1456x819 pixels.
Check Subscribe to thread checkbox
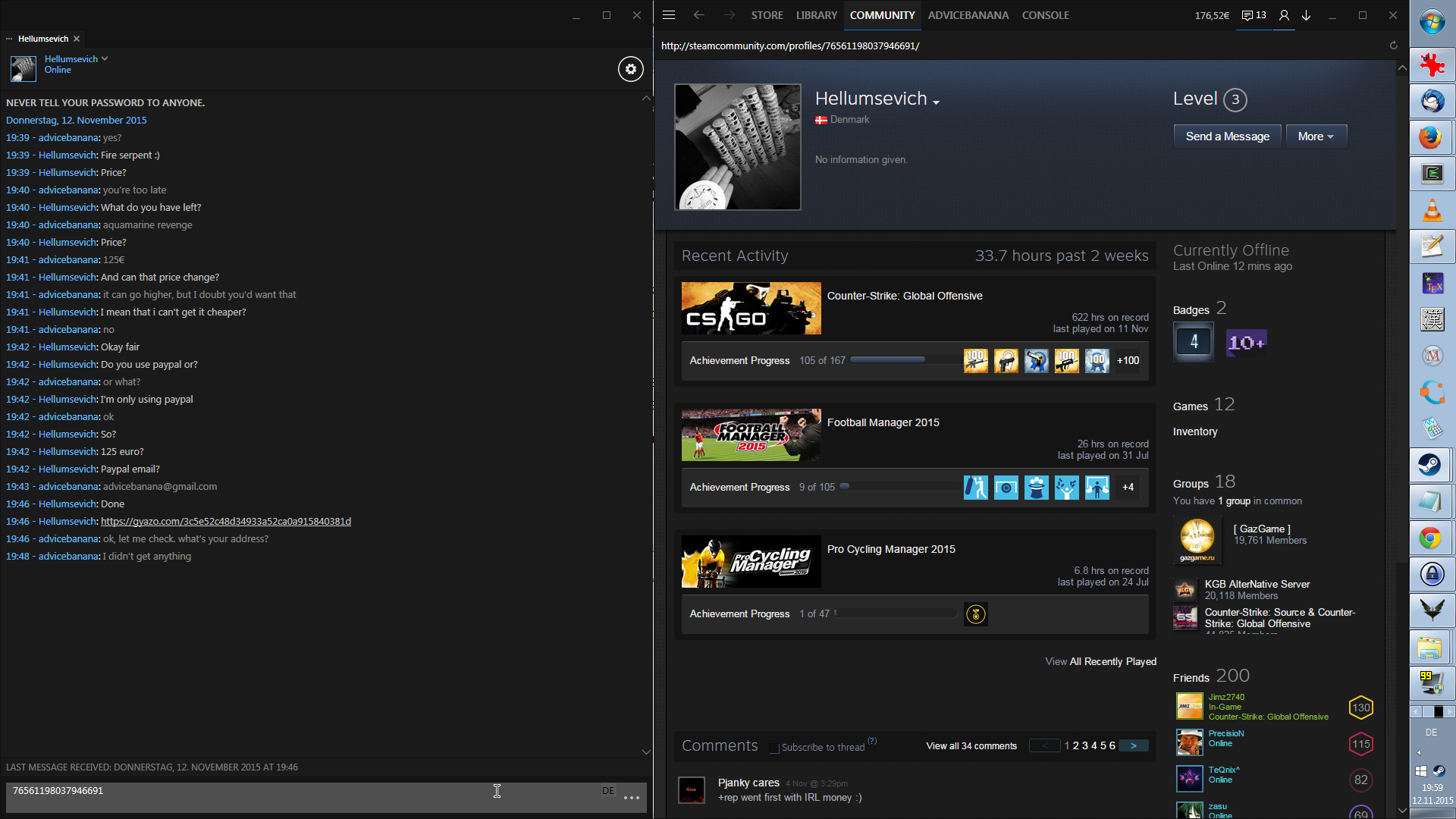point(774,748)
